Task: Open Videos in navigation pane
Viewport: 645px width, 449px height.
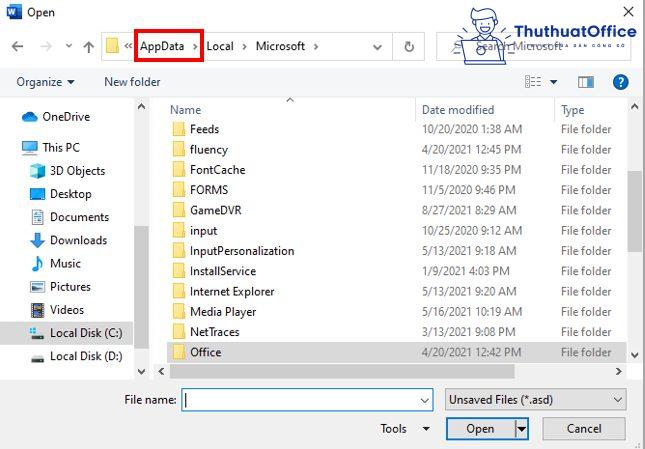Action: (x=57, y=310)
